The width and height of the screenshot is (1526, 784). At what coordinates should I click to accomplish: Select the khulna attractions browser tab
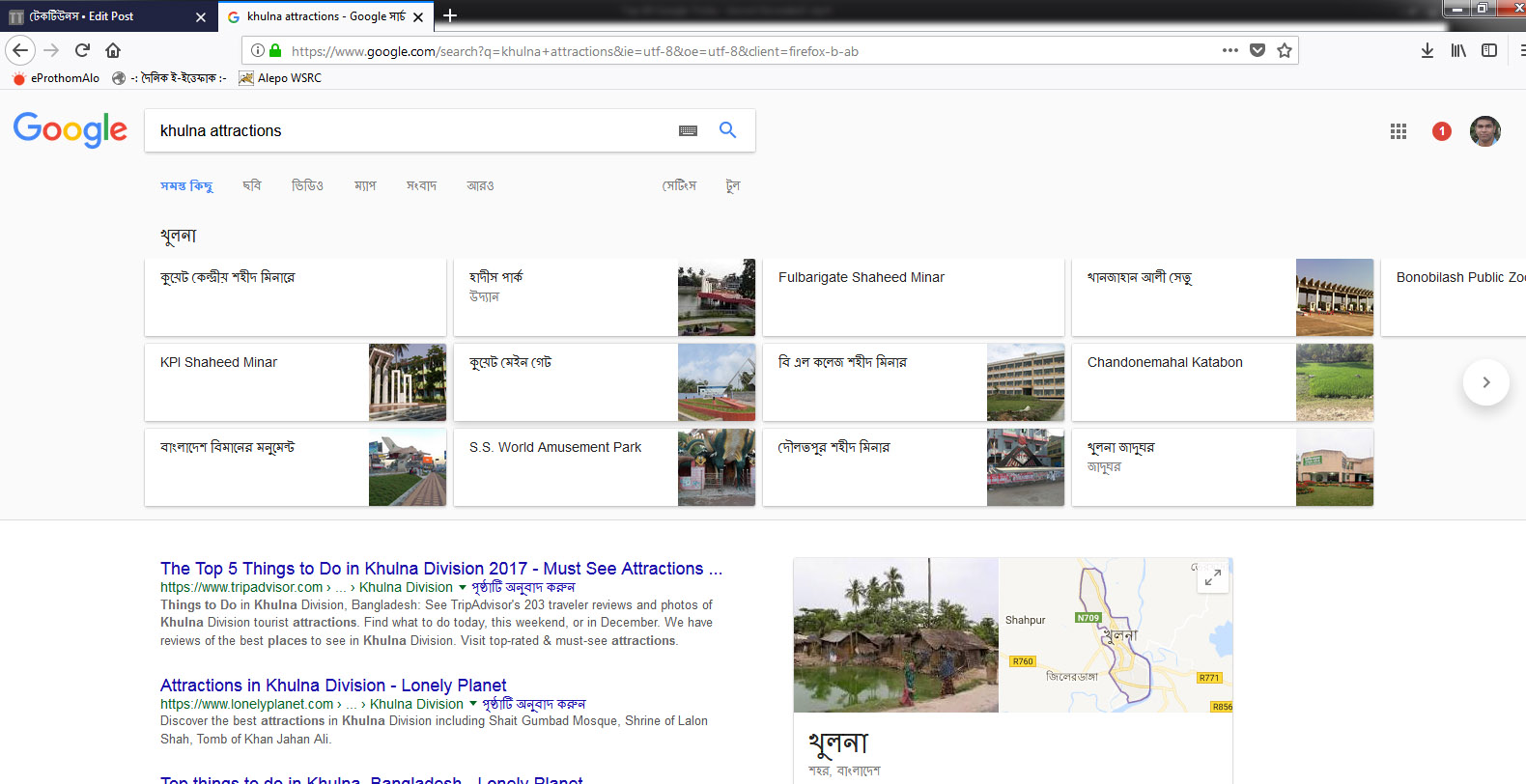pyautogui.click(x=325, y=16)
